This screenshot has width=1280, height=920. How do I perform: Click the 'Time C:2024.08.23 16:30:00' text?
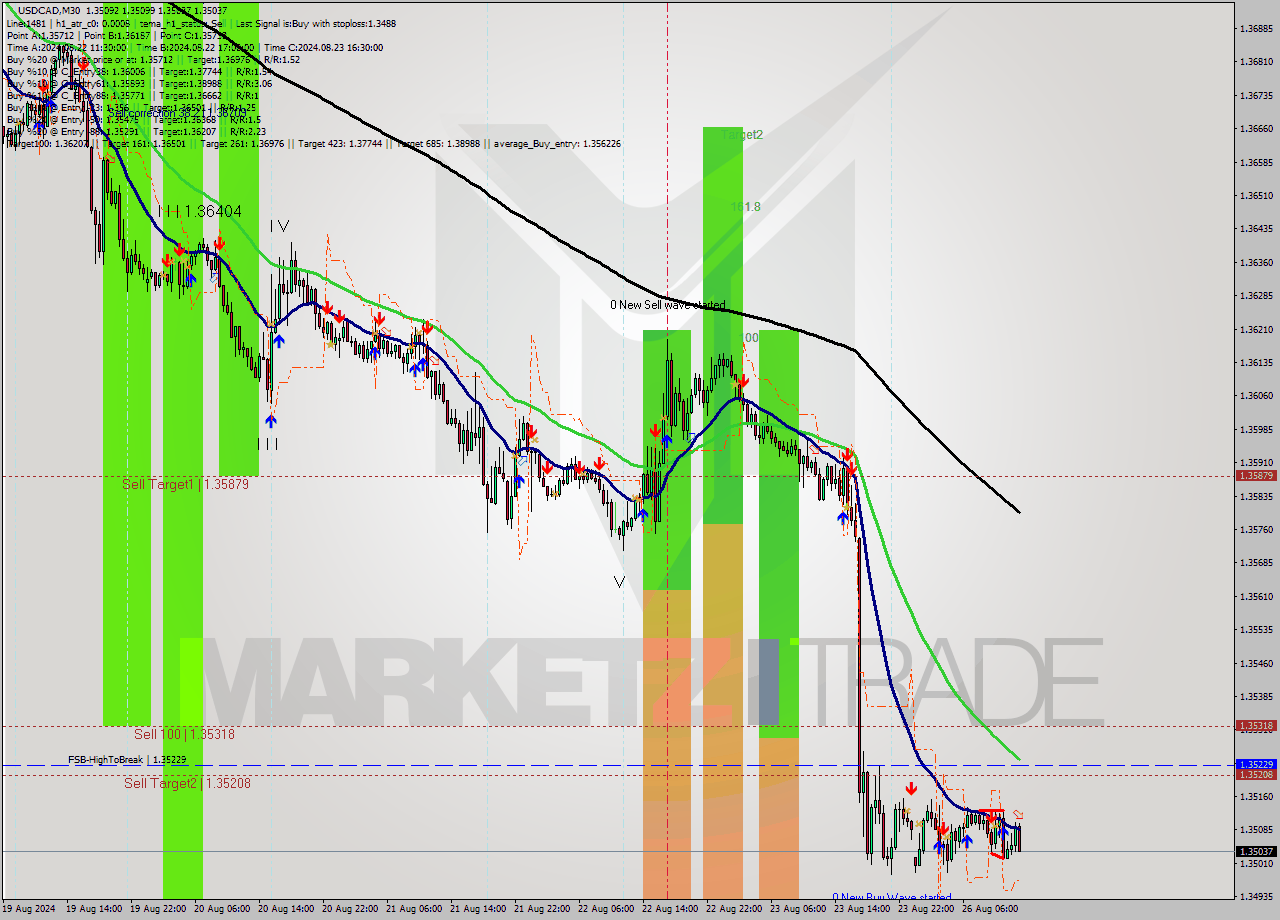click(324, 47)
